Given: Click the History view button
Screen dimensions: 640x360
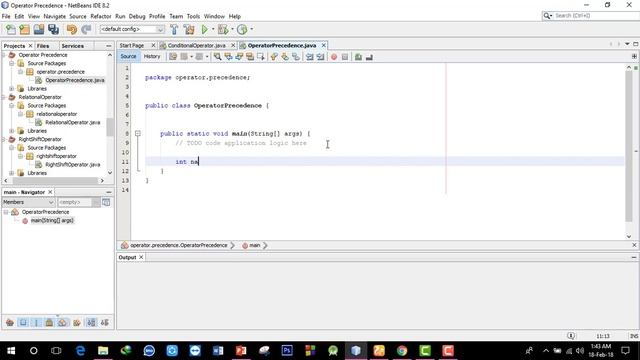Looking at the screenshot, I should (152, 56).
